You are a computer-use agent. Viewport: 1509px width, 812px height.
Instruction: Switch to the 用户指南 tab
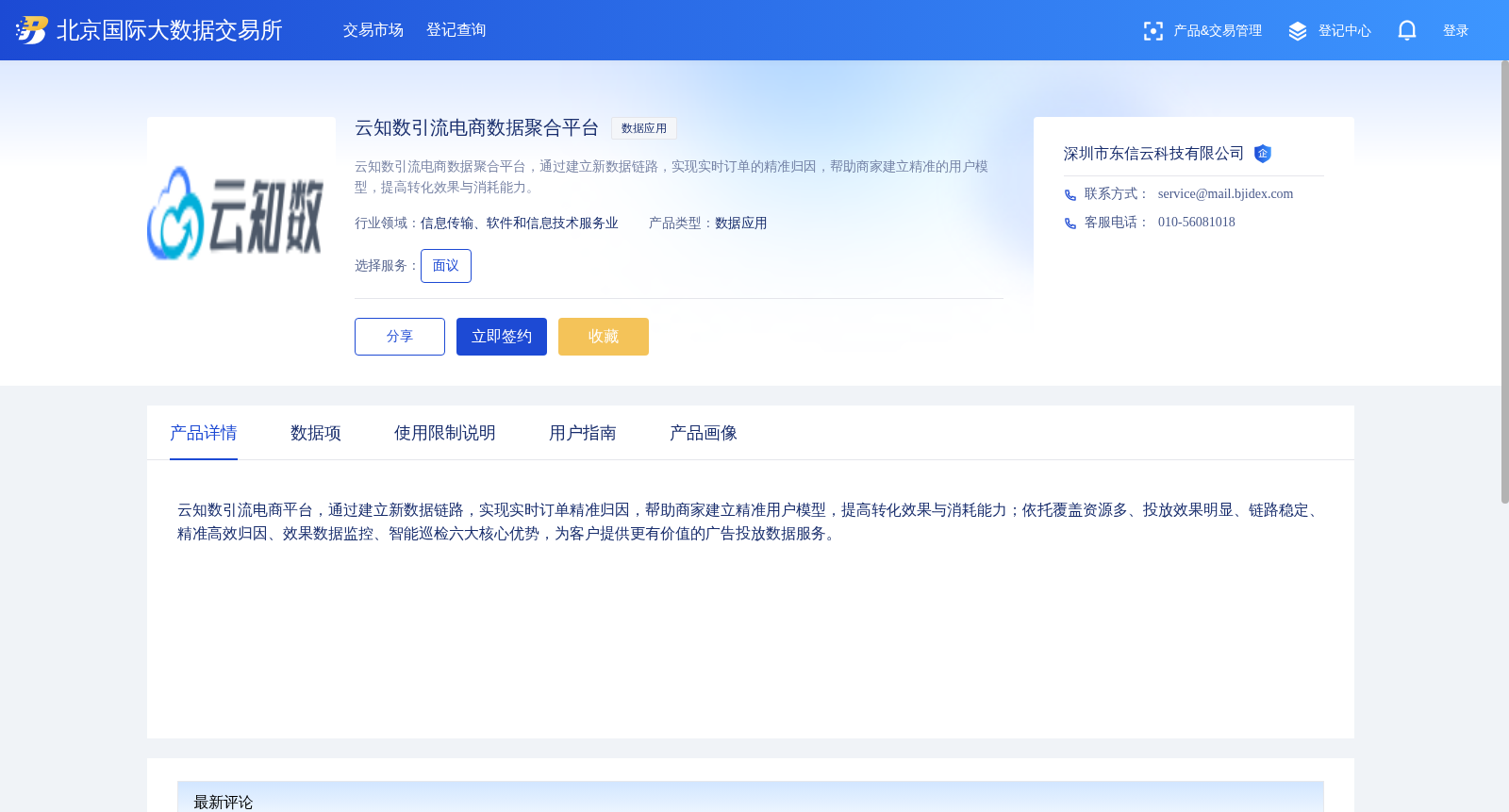coord(583,433)
